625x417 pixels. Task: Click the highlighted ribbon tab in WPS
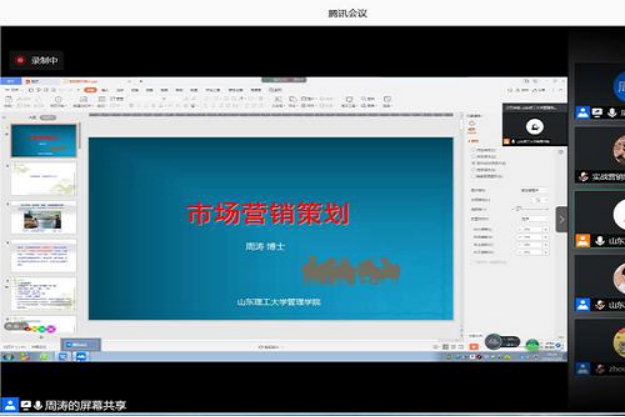[90, 90]
